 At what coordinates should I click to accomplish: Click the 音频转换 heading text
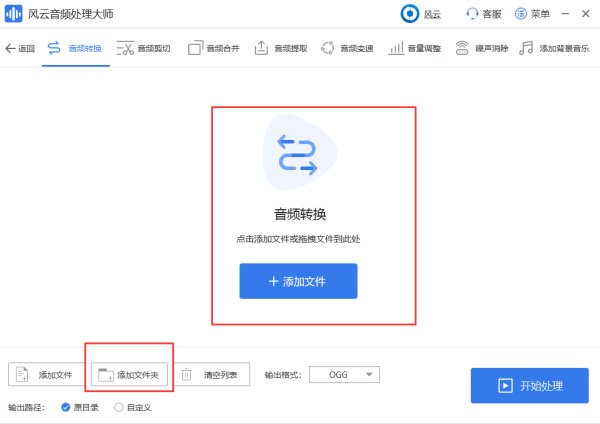coord(300,214)
